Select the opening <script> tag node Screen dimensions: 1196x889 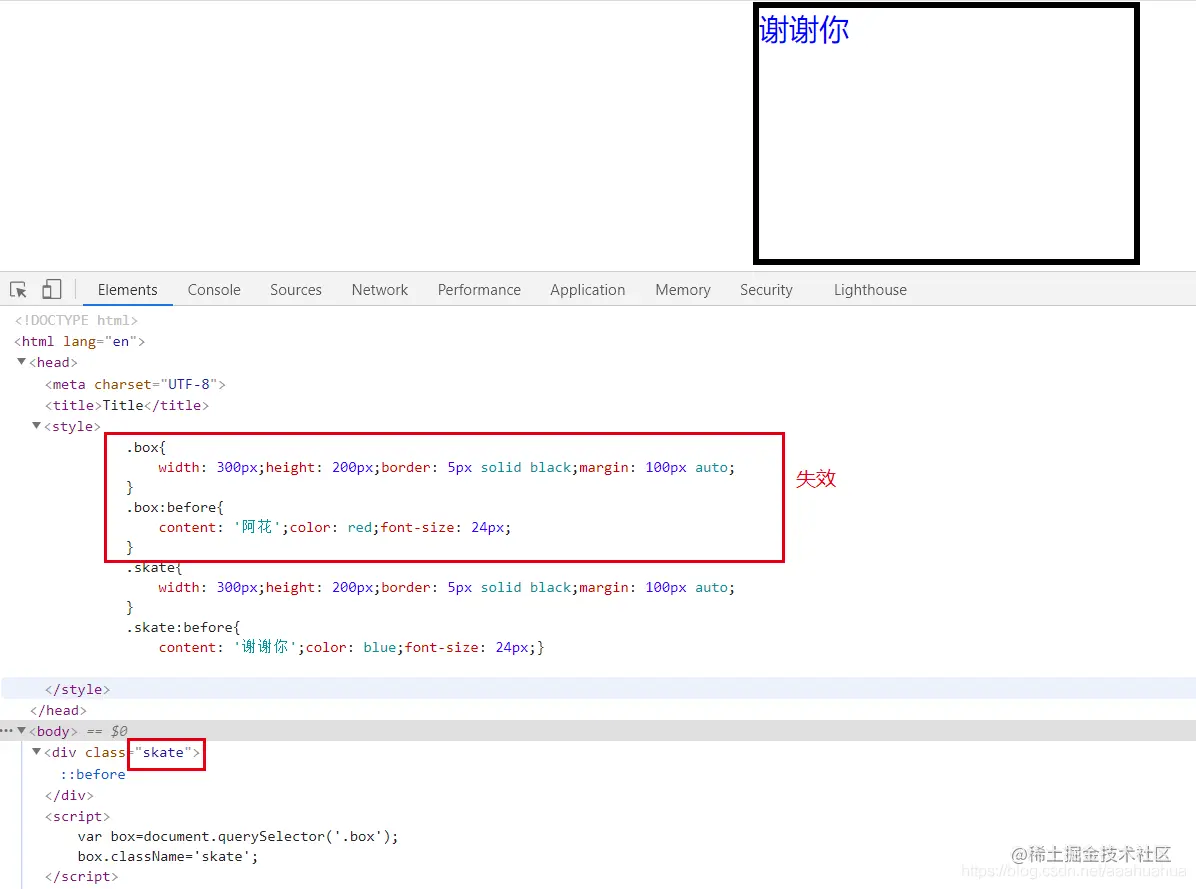[x=77, y=817]
